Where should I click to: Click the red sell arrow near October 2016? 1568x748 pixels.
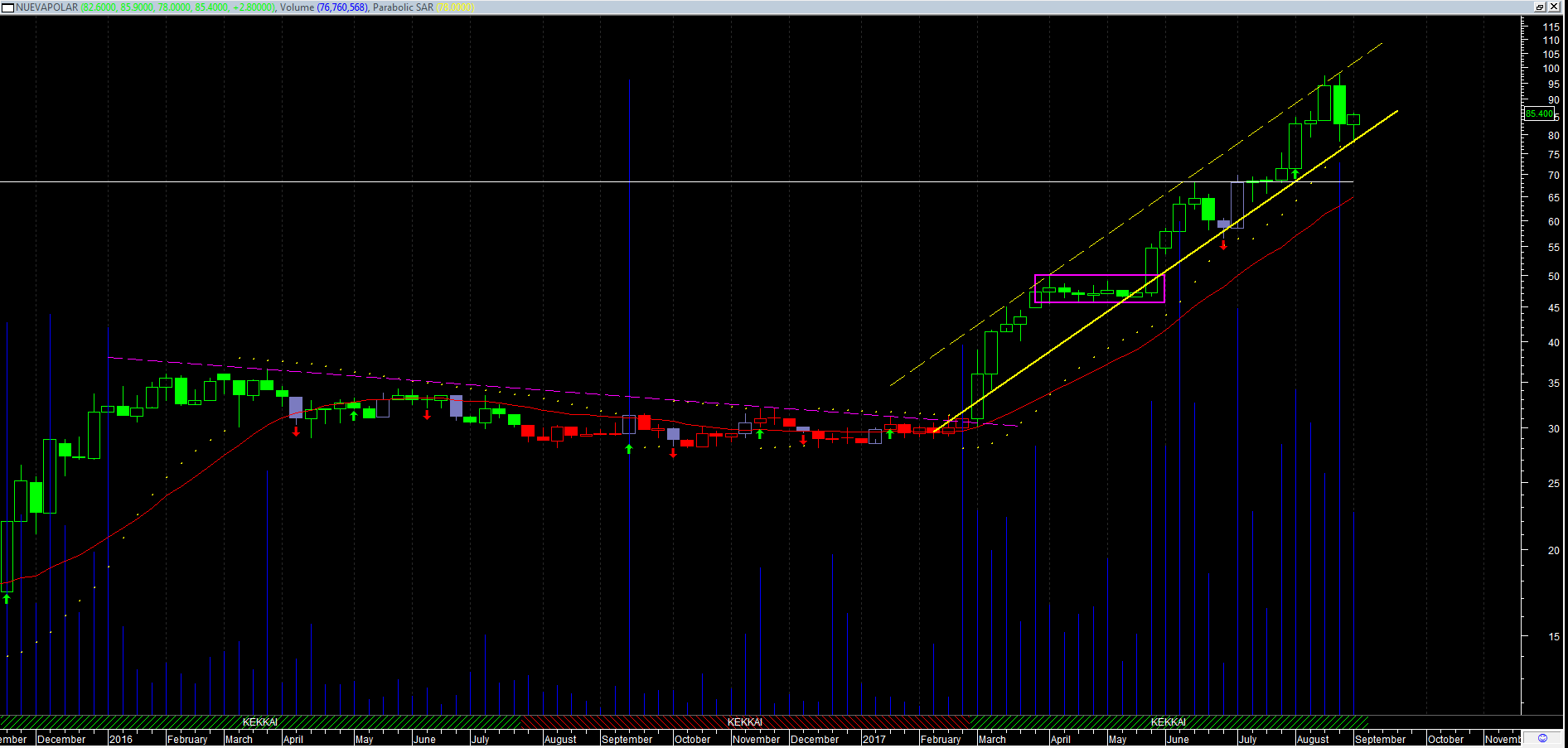point(673,453)
